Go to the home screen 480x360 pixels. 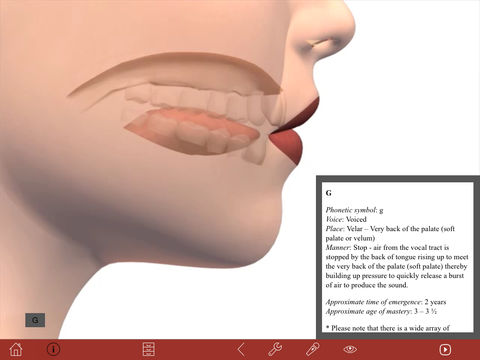pos(16,349)
